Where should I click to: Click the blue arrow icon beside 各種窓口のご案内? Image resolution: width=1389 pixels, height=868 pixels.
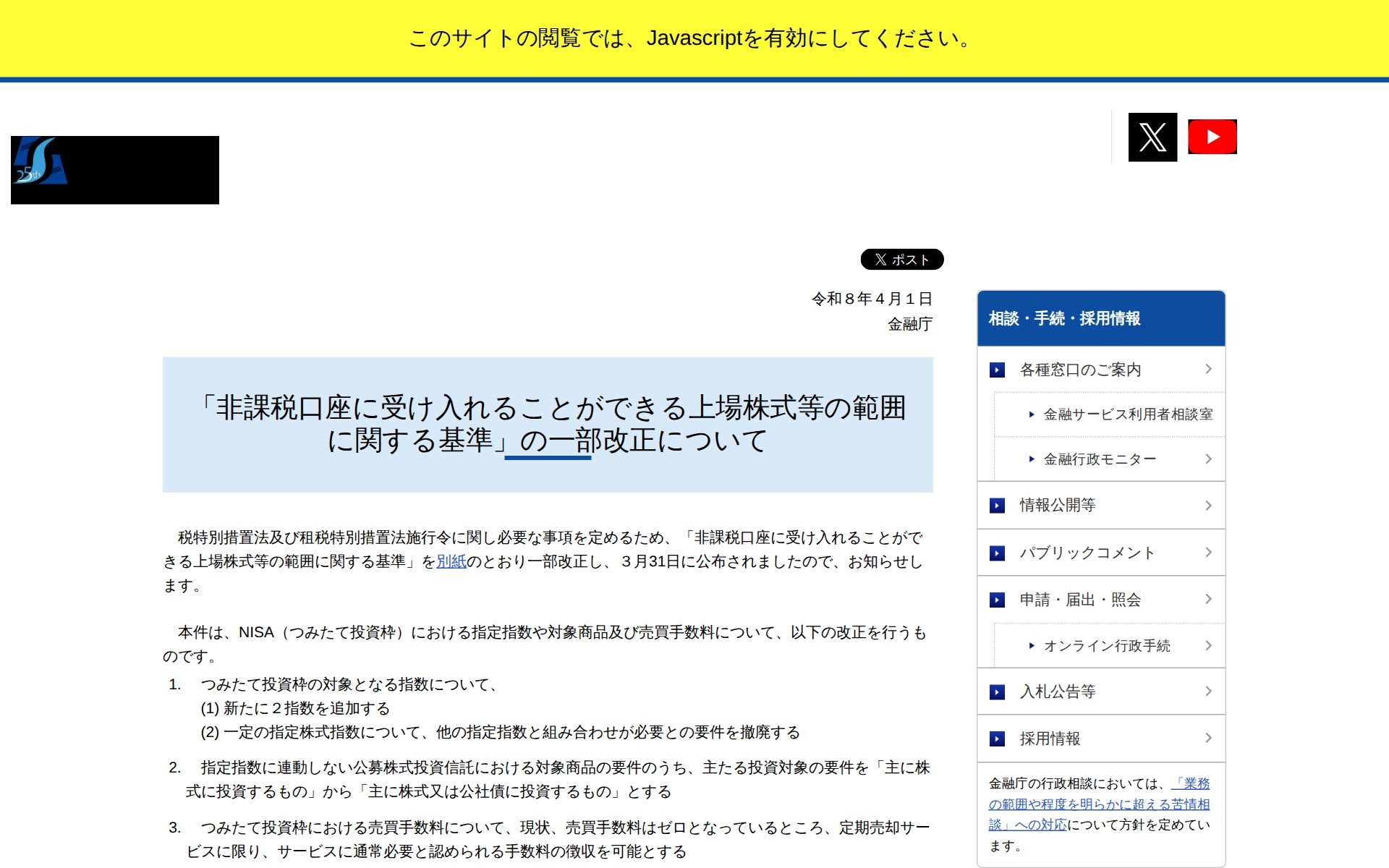[998, 370]
